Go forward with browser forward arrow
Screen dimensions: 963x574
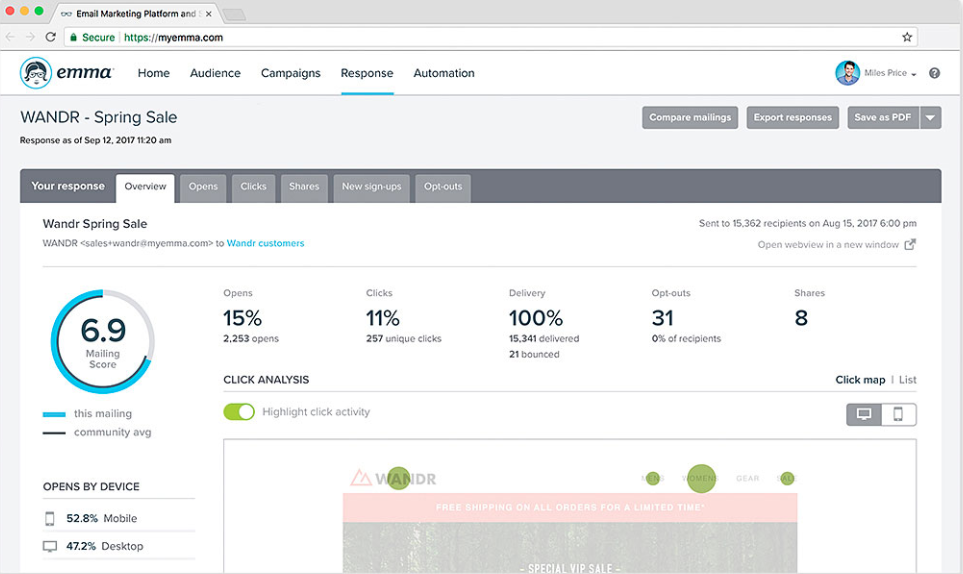pyautogui.click(x=30, y=37)
